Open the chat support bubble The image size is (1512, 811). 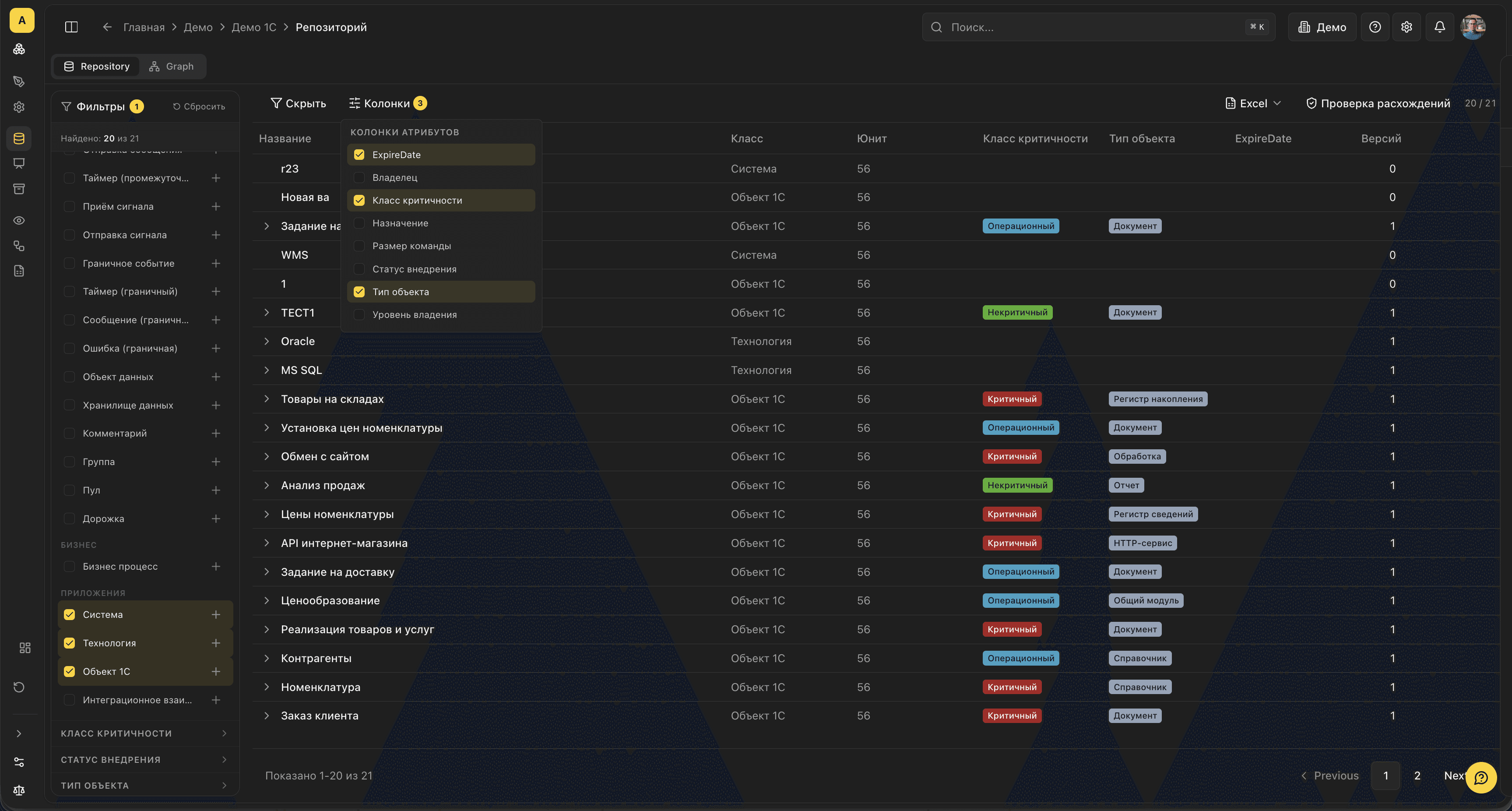tap(1481, 778)
